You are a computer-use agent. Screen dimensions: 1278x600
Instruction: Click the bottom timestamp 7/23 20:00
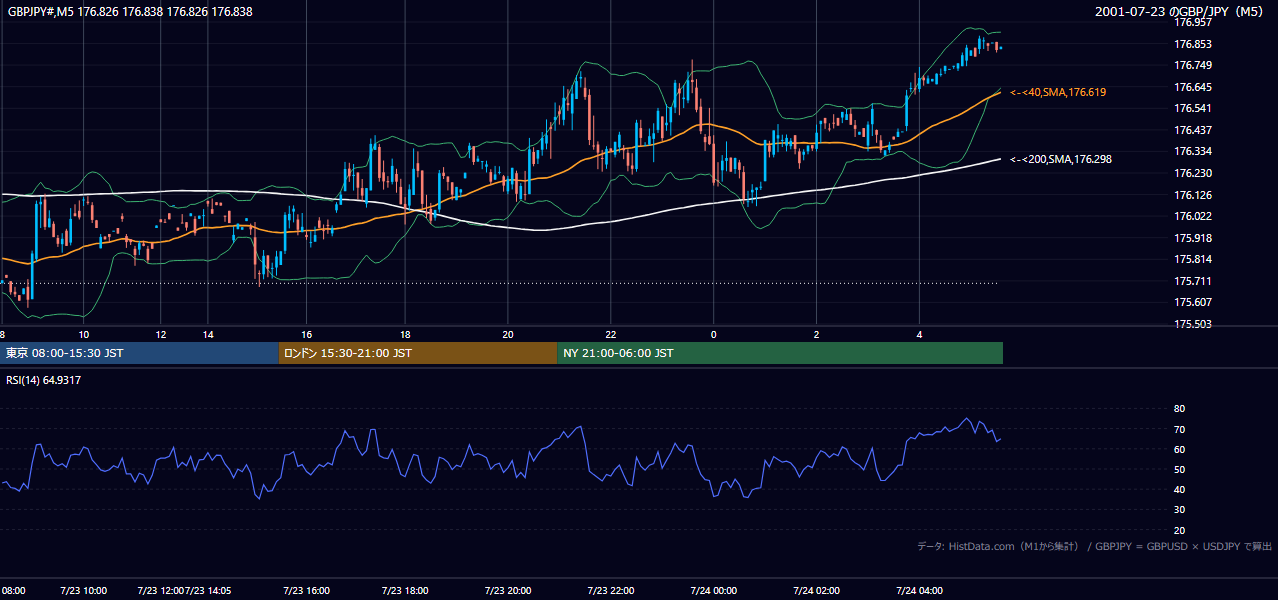pyautogui.click(x=508, y=591)
